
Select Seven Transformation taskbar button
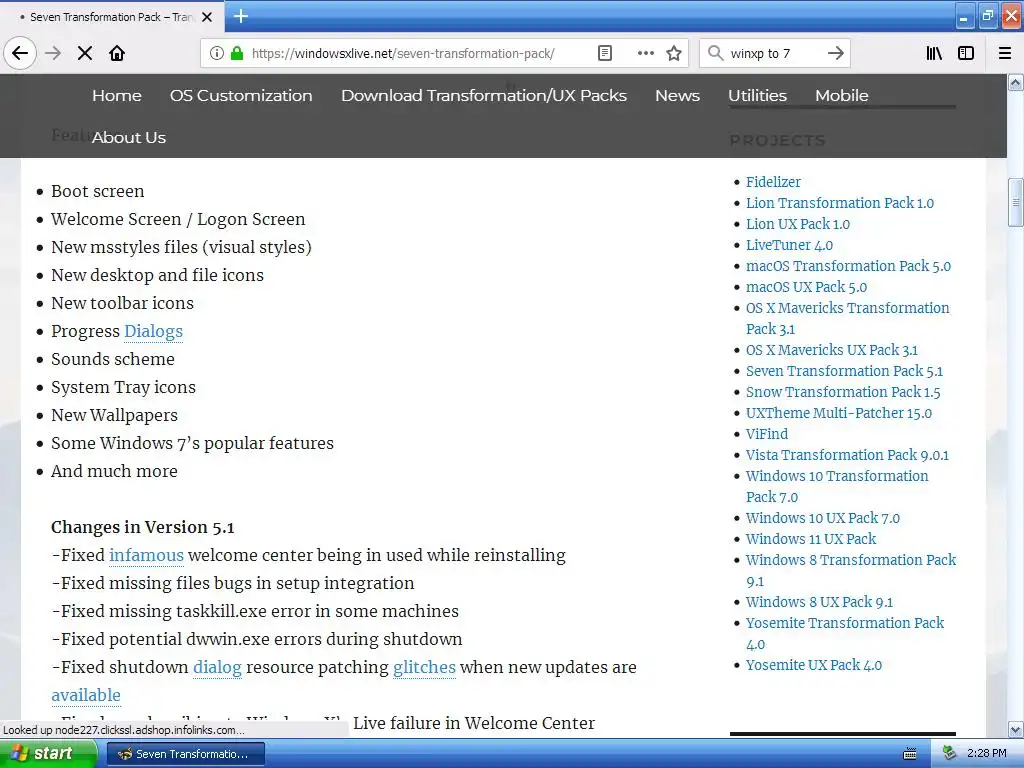(x=185, y=754)
